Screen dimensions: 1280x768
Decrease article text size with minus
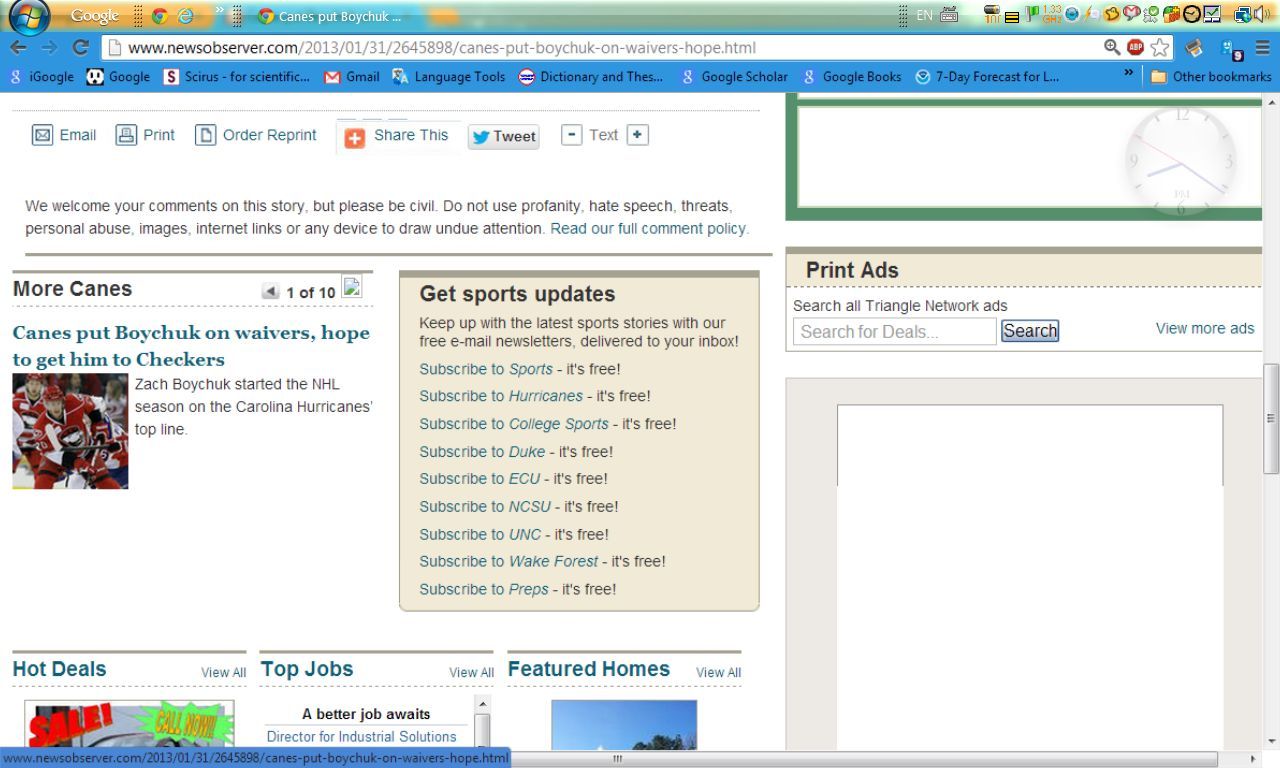(571, 135)
